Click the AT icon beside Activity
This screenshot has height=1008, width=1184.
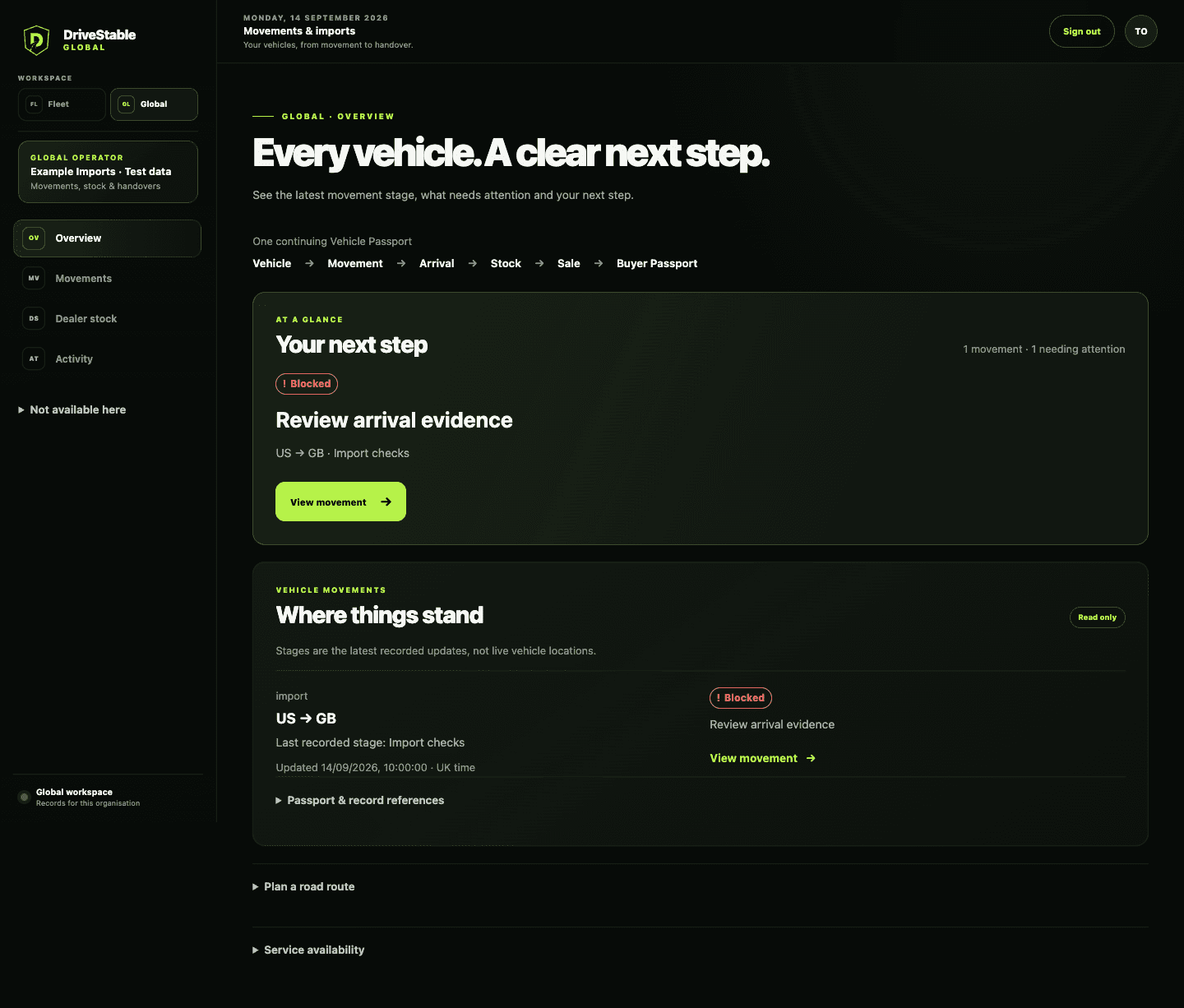[34, 359]
